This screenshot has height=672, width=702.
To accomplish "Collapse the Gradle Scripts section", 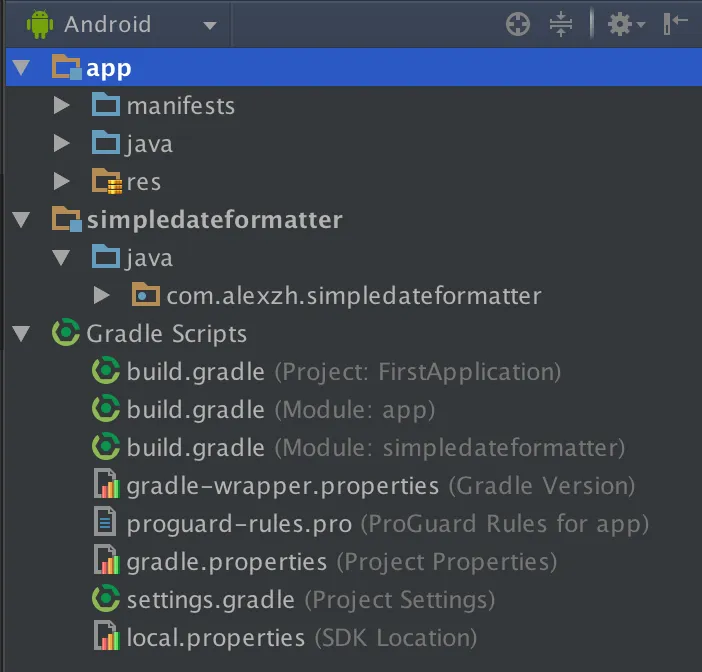I will (x=21, y=334).
